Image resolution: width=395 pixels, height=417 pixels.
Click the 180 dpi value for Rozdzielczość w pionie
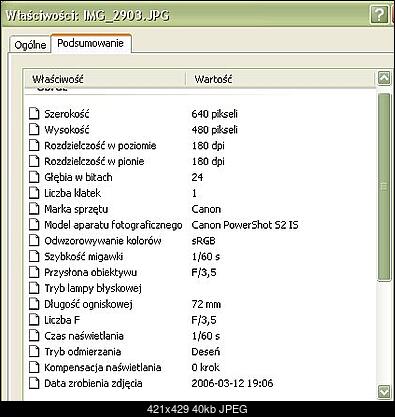[208, 161]
